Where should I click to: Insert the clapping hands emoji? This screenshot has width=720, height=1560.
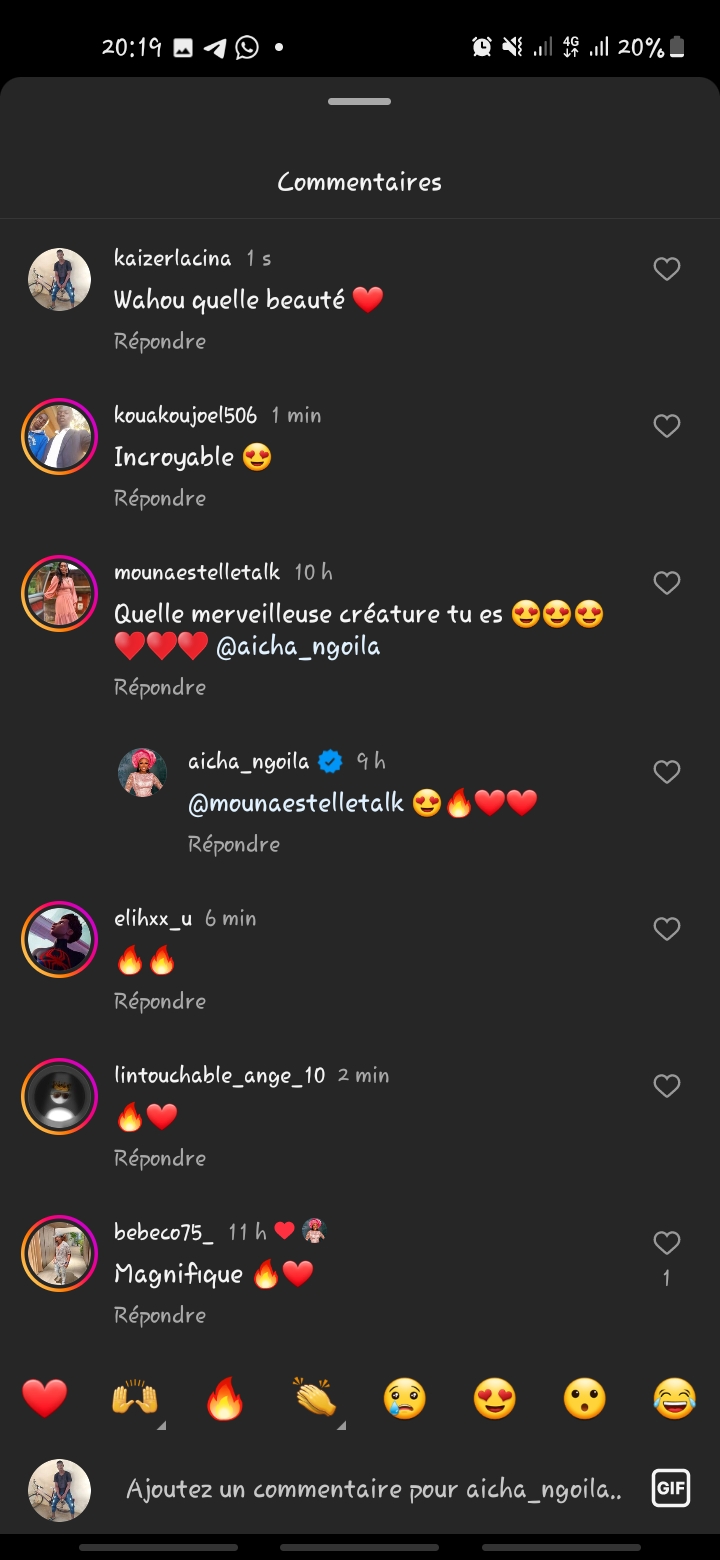coord(315,1398)
